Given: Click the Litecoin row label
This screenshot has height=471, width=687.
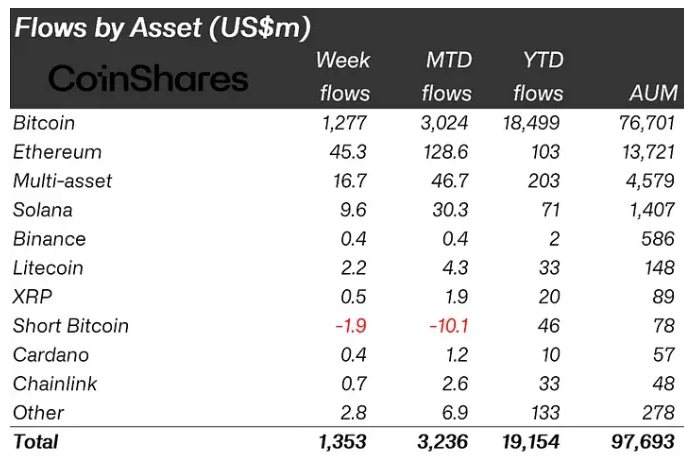Looking at the screenshot, I should (x=48, y=268).
